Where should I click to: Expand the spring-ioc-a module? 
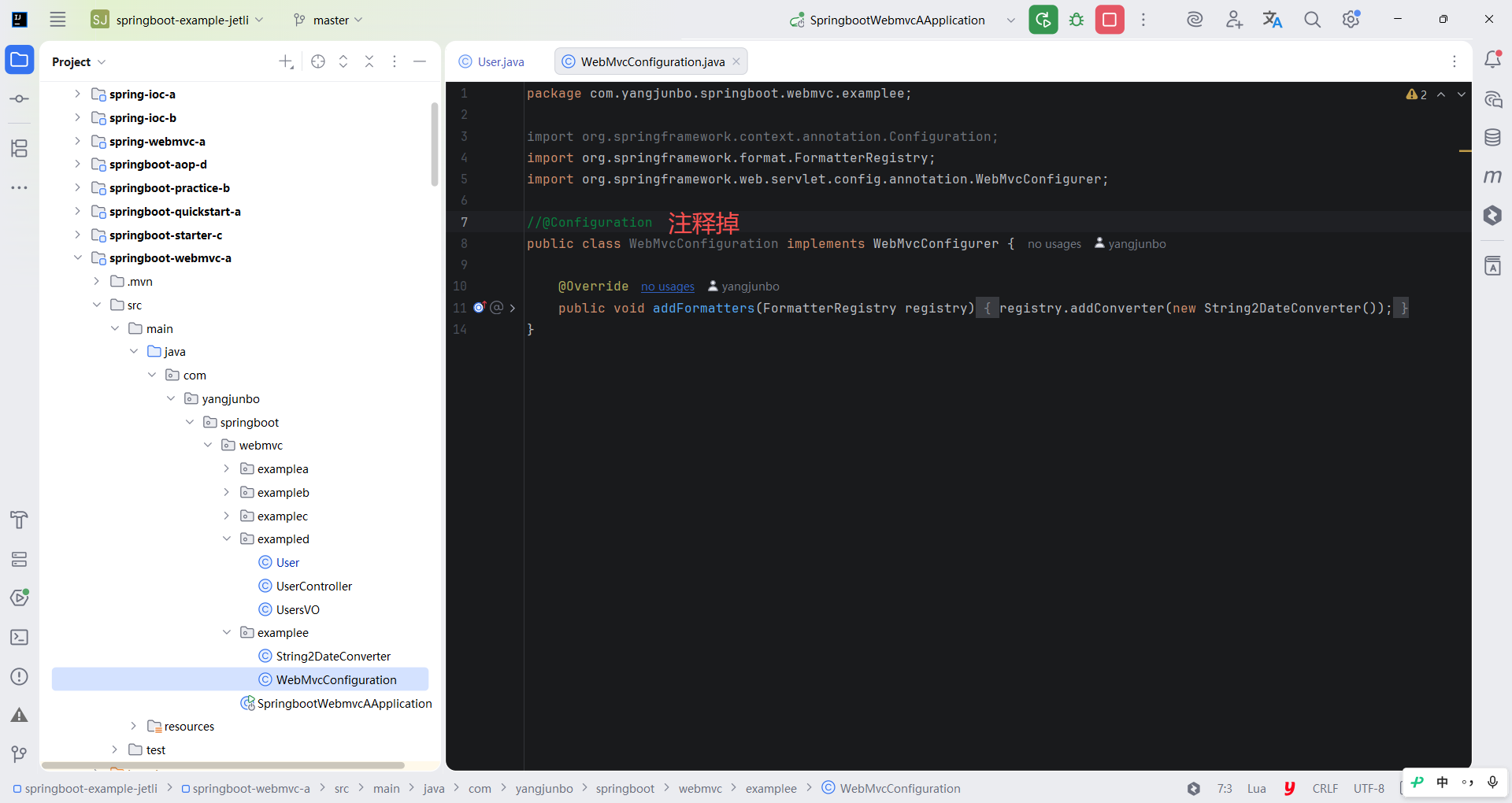coord(77,94)
